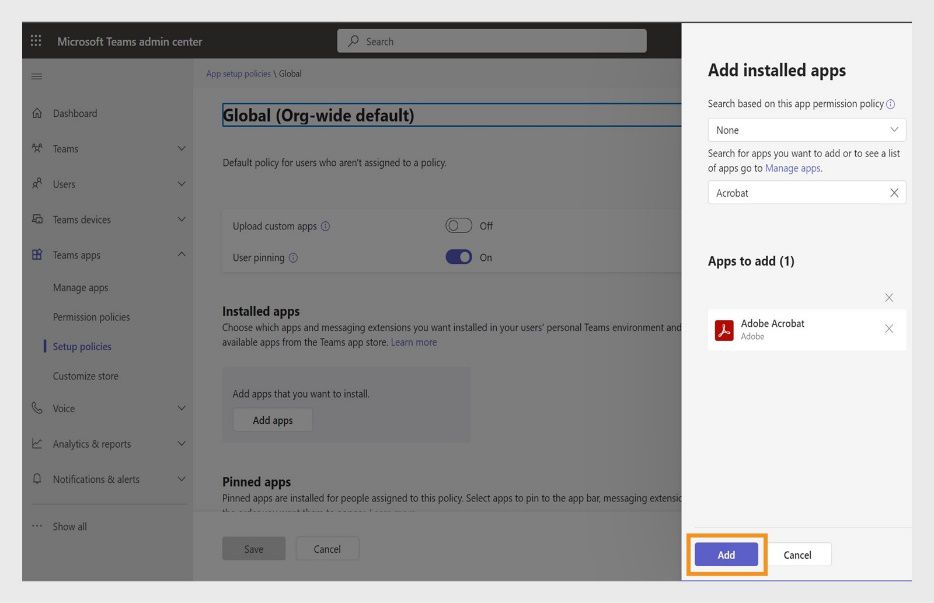Collapse the Teams apps section

click(182, 254)
